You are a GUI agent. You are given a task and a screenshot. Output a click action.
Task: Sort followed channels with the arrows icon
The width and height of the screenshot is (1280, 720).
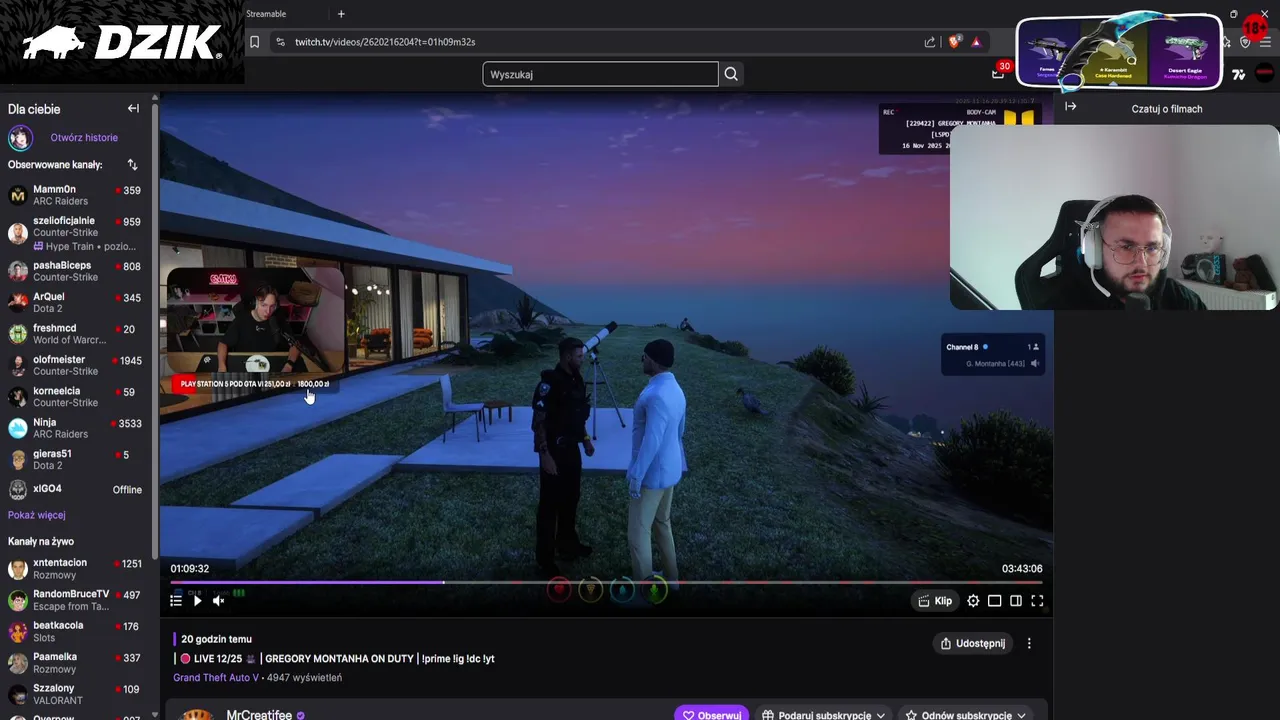pos(132,164)
